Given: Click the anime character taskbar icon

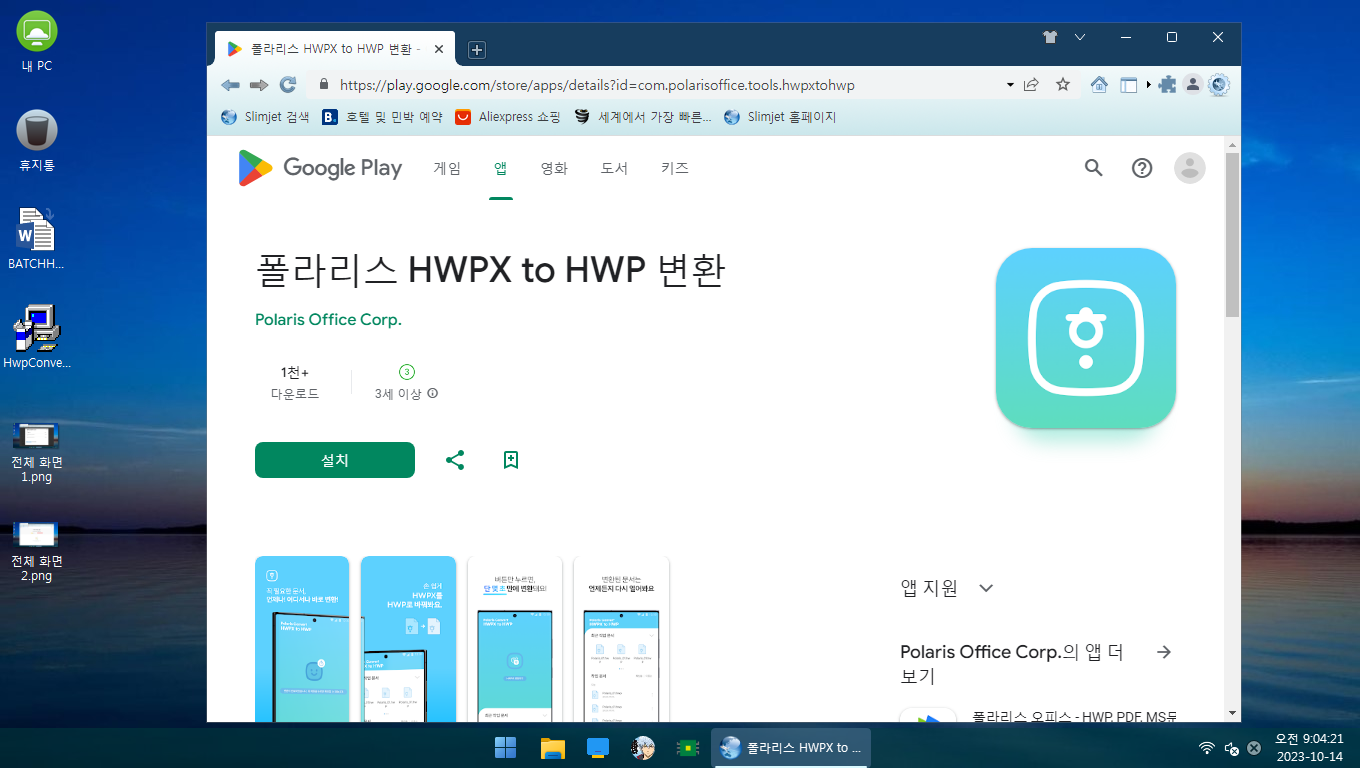Looking at the screenshot, I should point(643,747).
